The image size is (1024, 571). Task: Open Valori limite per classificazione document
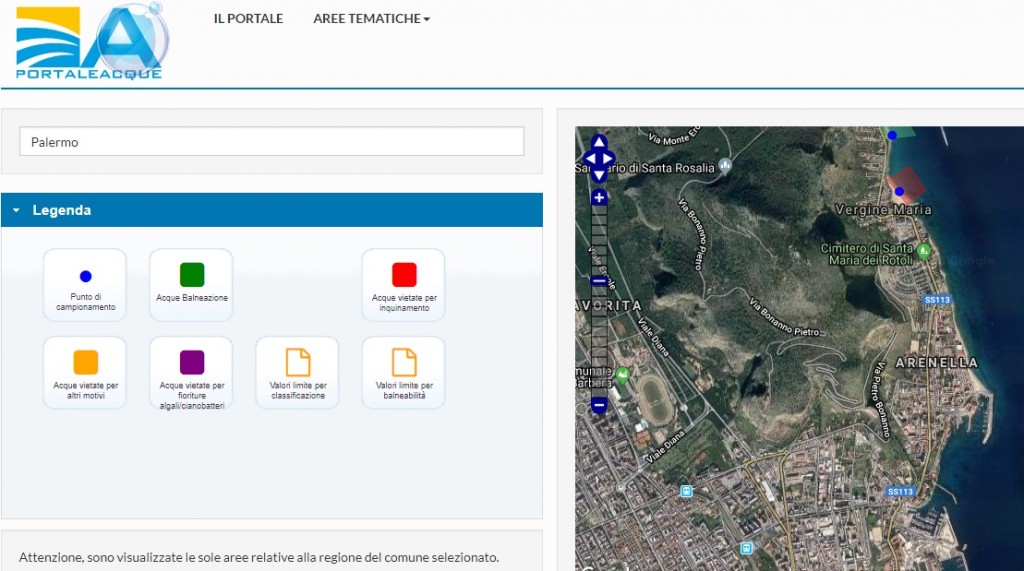[x=298, y=362]
